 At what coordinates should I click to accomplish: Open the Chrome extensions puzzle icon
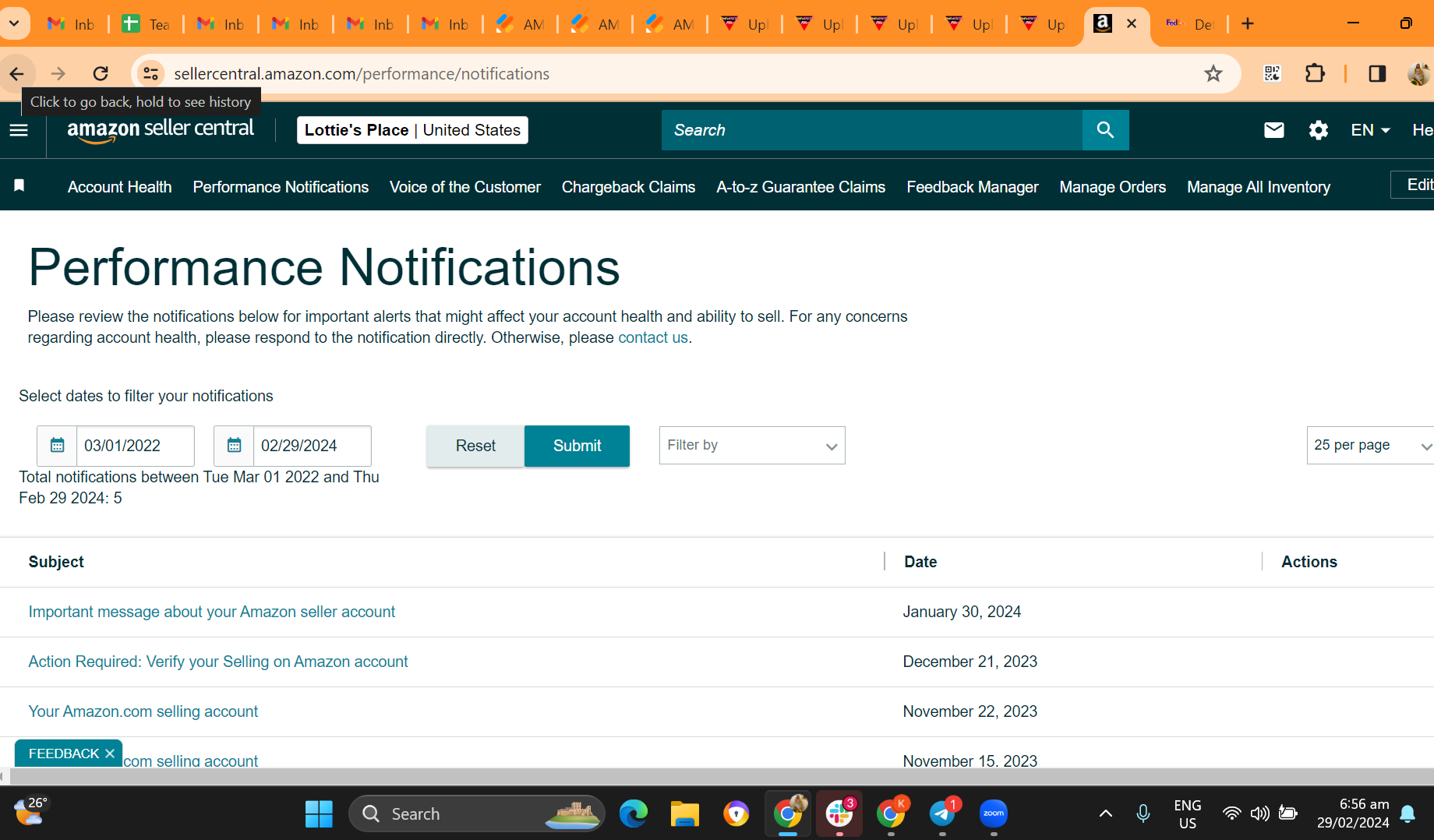1315,73
